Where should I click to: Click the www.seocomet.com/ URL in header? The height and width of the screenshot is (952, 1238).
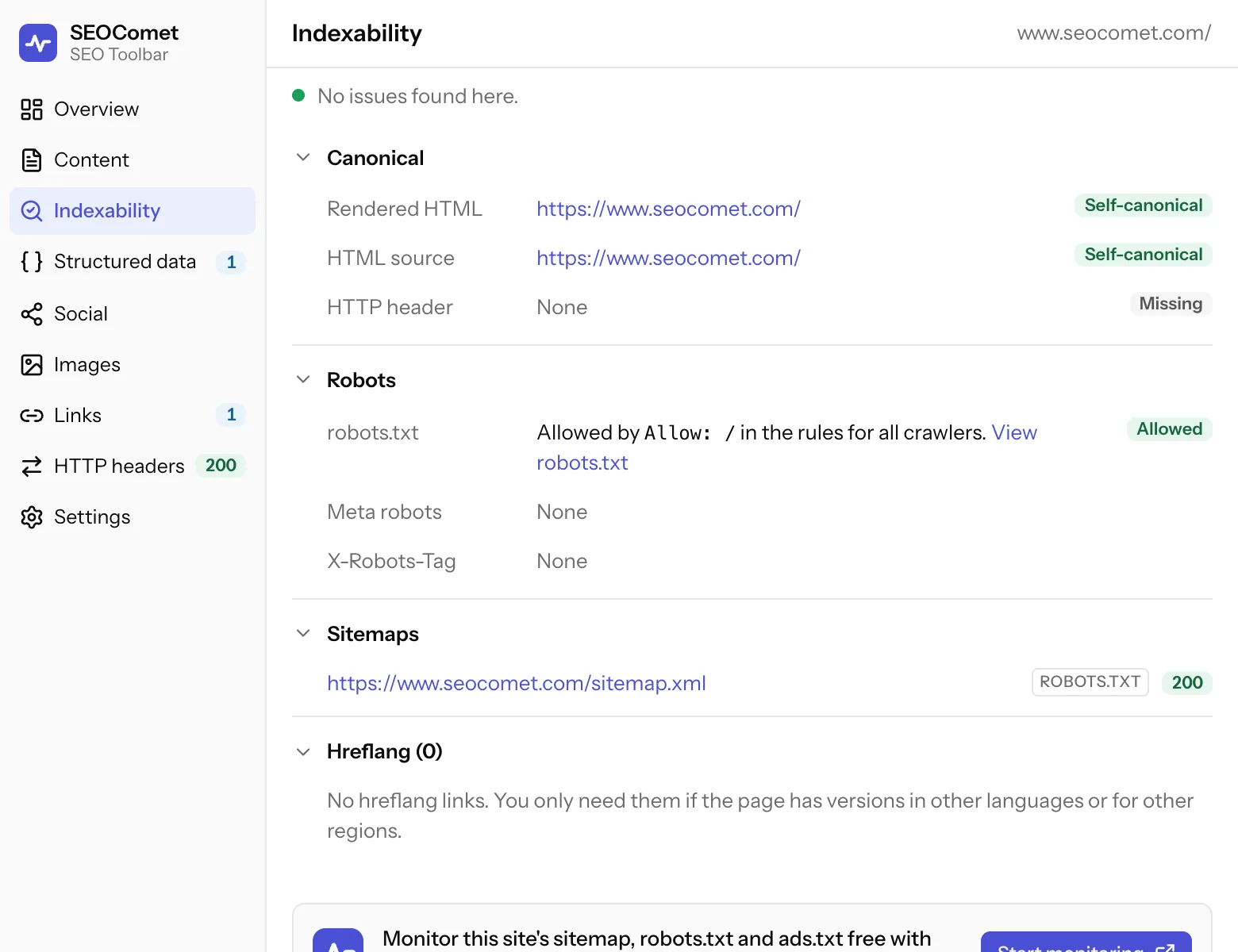tap(1114, 33)
